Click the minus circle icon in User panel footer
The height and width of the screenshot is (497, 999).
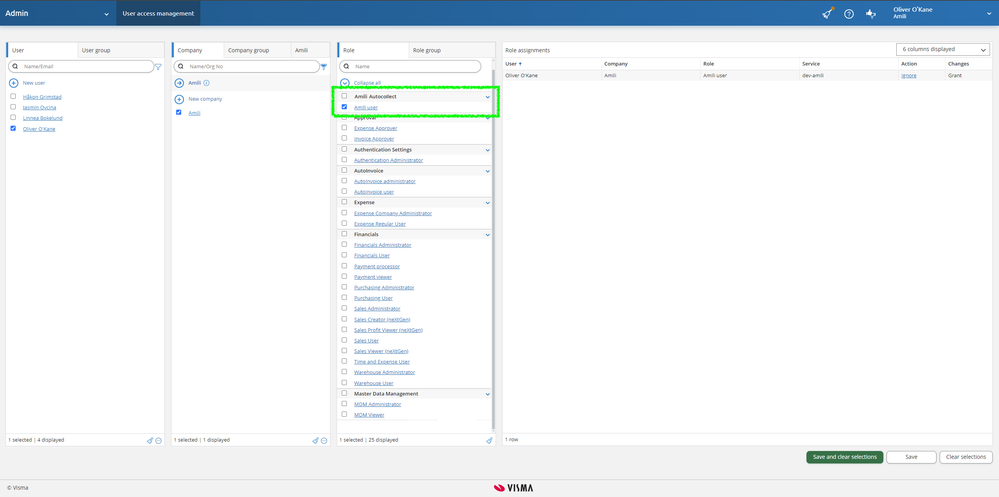tap(159, 440)
